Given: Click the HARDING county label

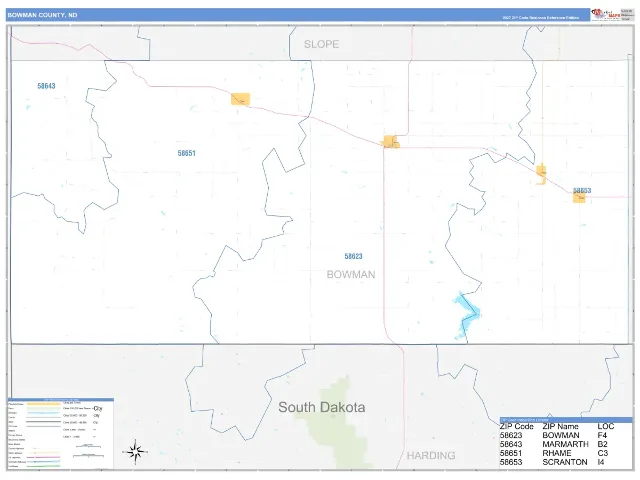Looking at the screenshot, I should pos(431,455).
